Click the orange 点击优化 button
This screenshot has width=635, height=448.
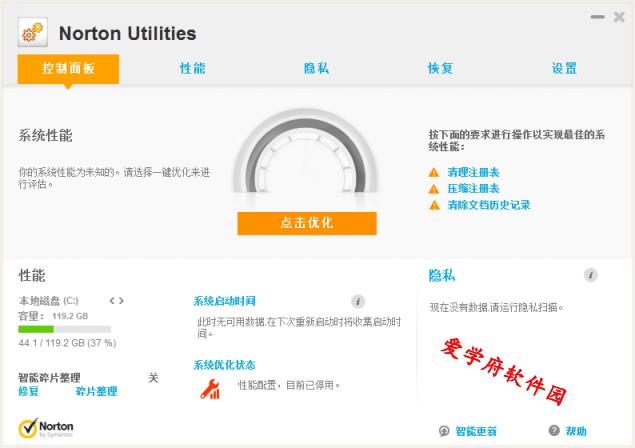click(x=307, y=223)
